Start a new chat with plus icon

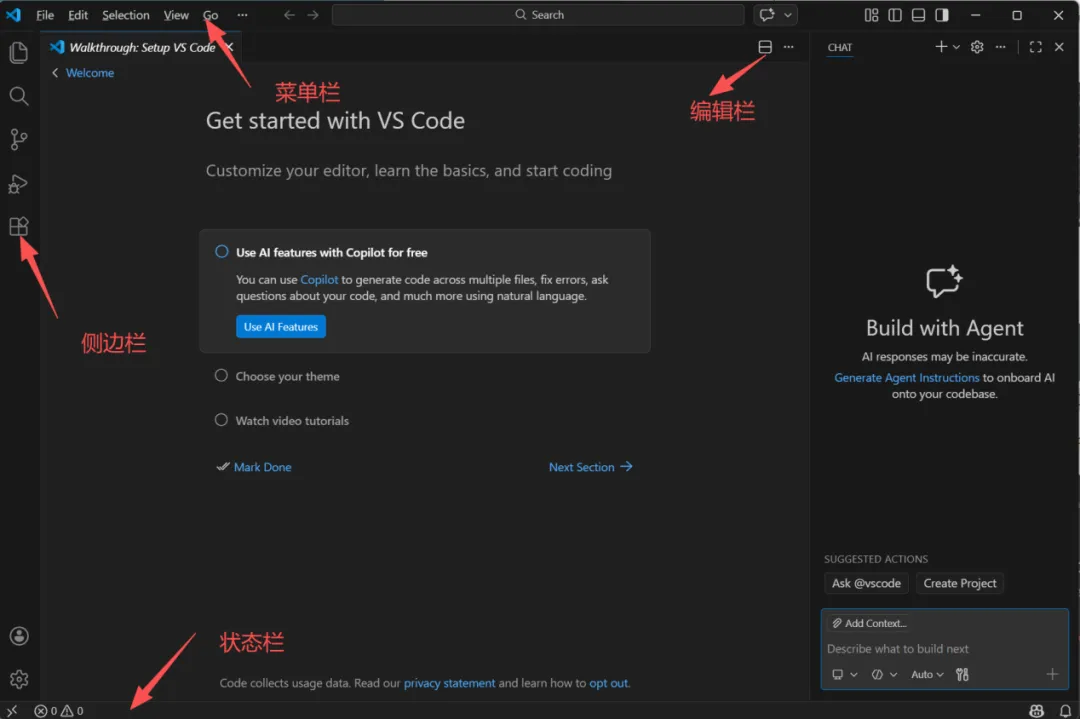941,47
